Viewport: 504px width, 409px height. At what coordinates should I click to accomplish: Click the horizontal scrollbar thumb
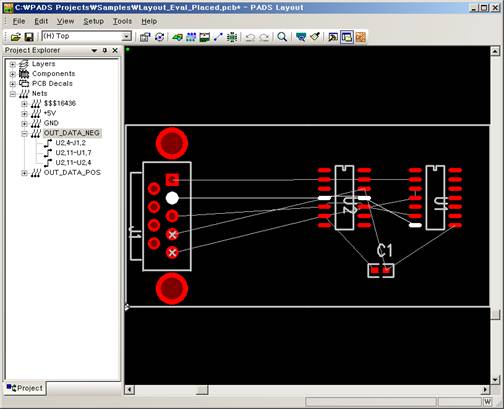click(202, 389)
